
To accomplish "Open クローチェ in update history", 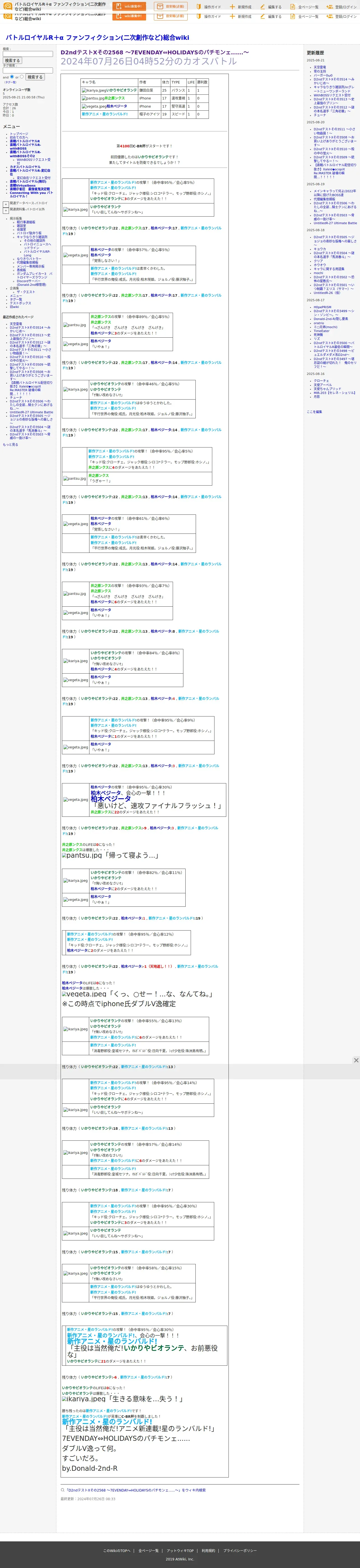I will pyautogui.click(x=321, y=381).
